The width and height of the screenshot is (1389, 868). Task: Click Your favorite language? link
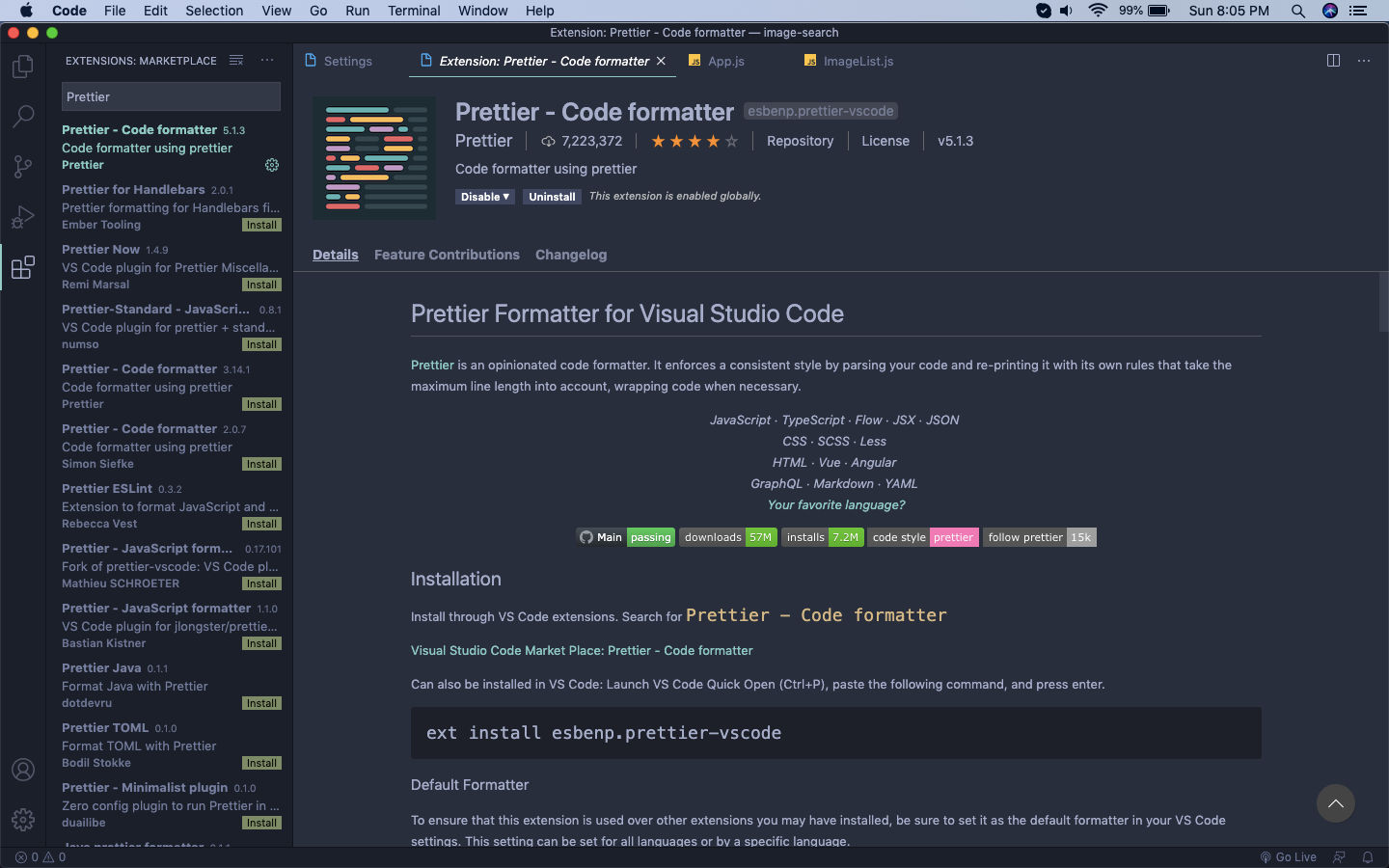836,504
